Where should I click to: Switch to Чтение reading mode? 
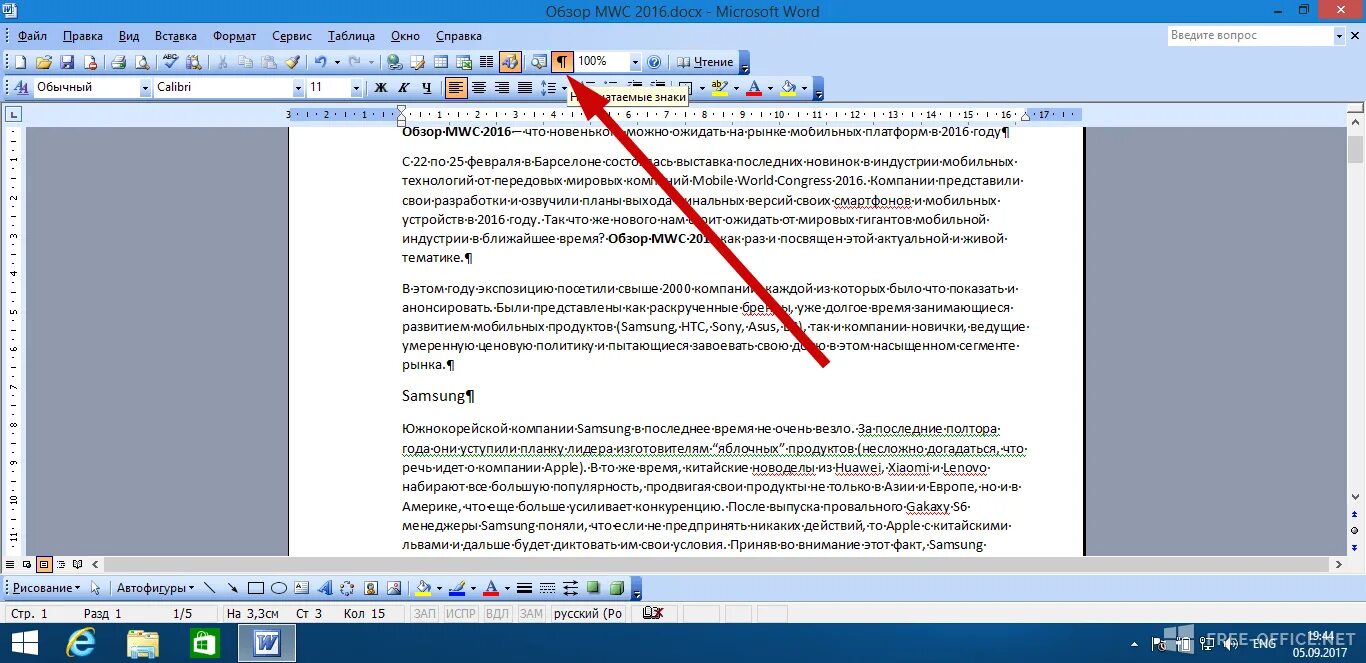706,62
